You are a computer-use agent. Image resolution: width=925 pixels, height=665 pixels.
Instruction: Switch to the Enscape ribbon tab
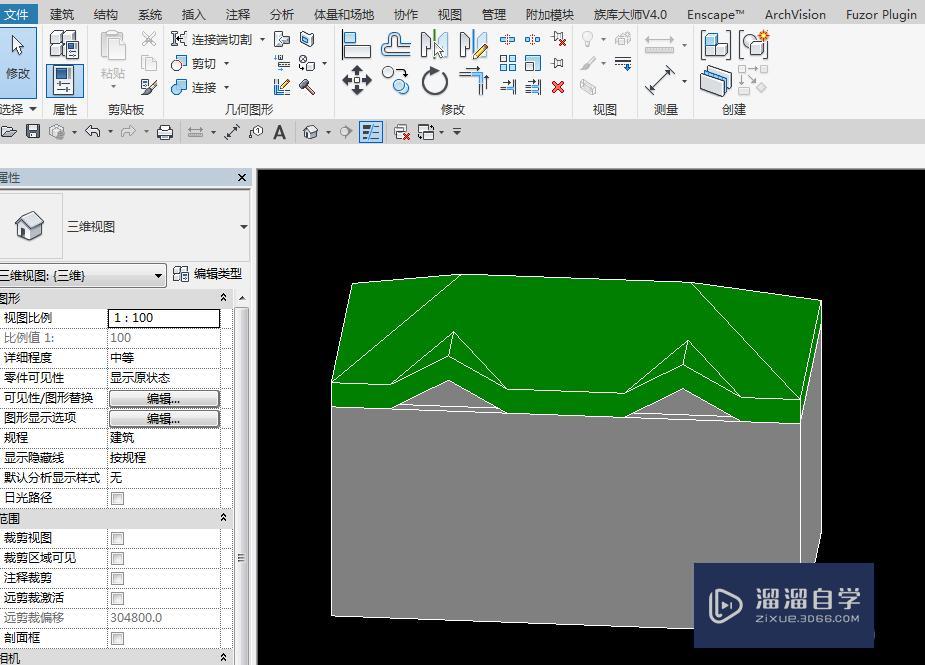pos(716,14)
